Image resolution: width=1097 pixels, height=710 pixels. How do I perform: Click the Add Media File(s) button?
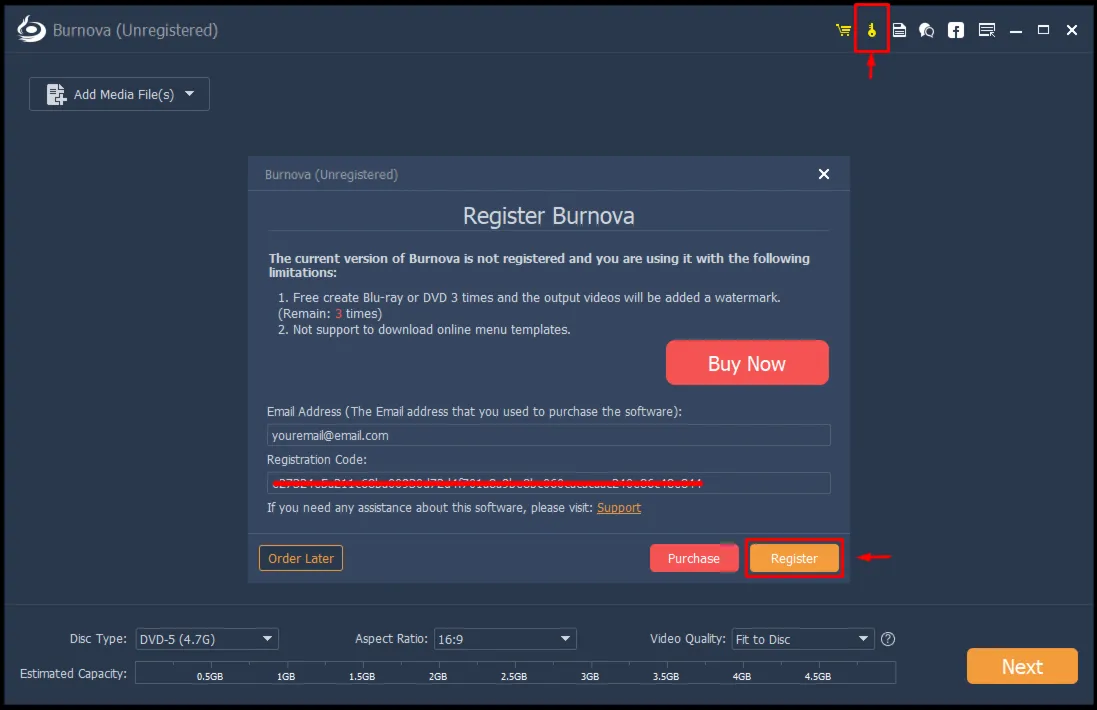pyautogui.click(x=119, y=94)
